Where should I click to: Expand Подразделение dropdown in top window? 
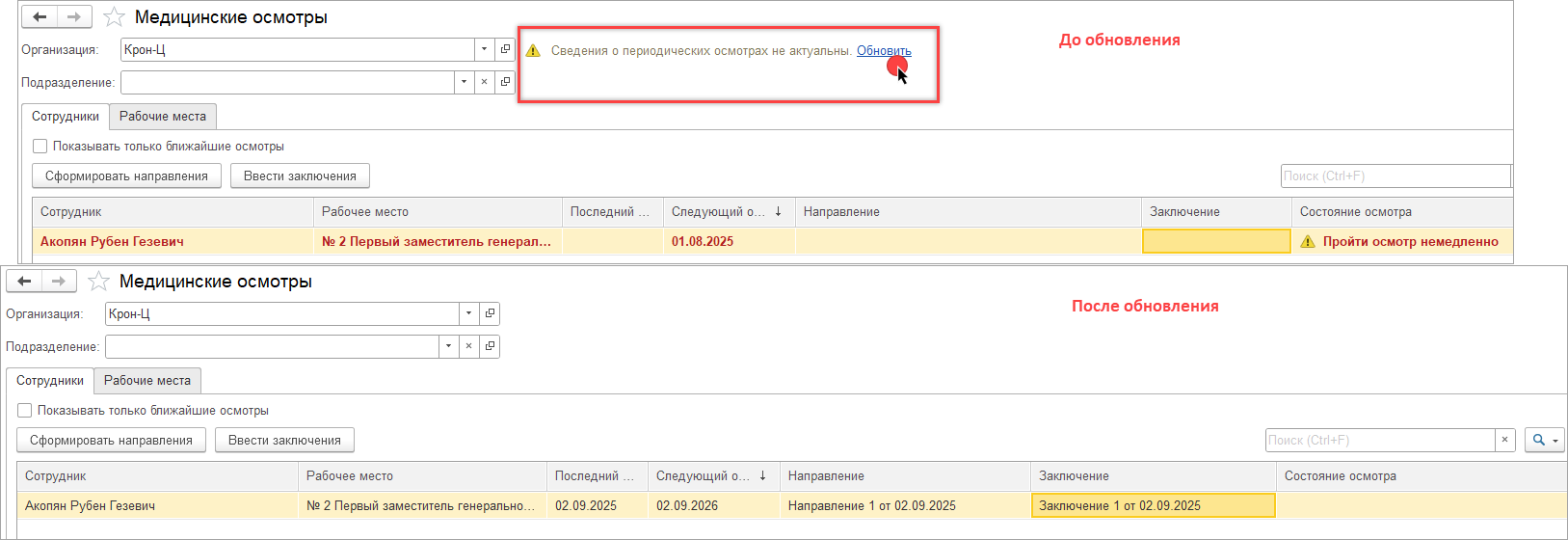pos(464,82)
